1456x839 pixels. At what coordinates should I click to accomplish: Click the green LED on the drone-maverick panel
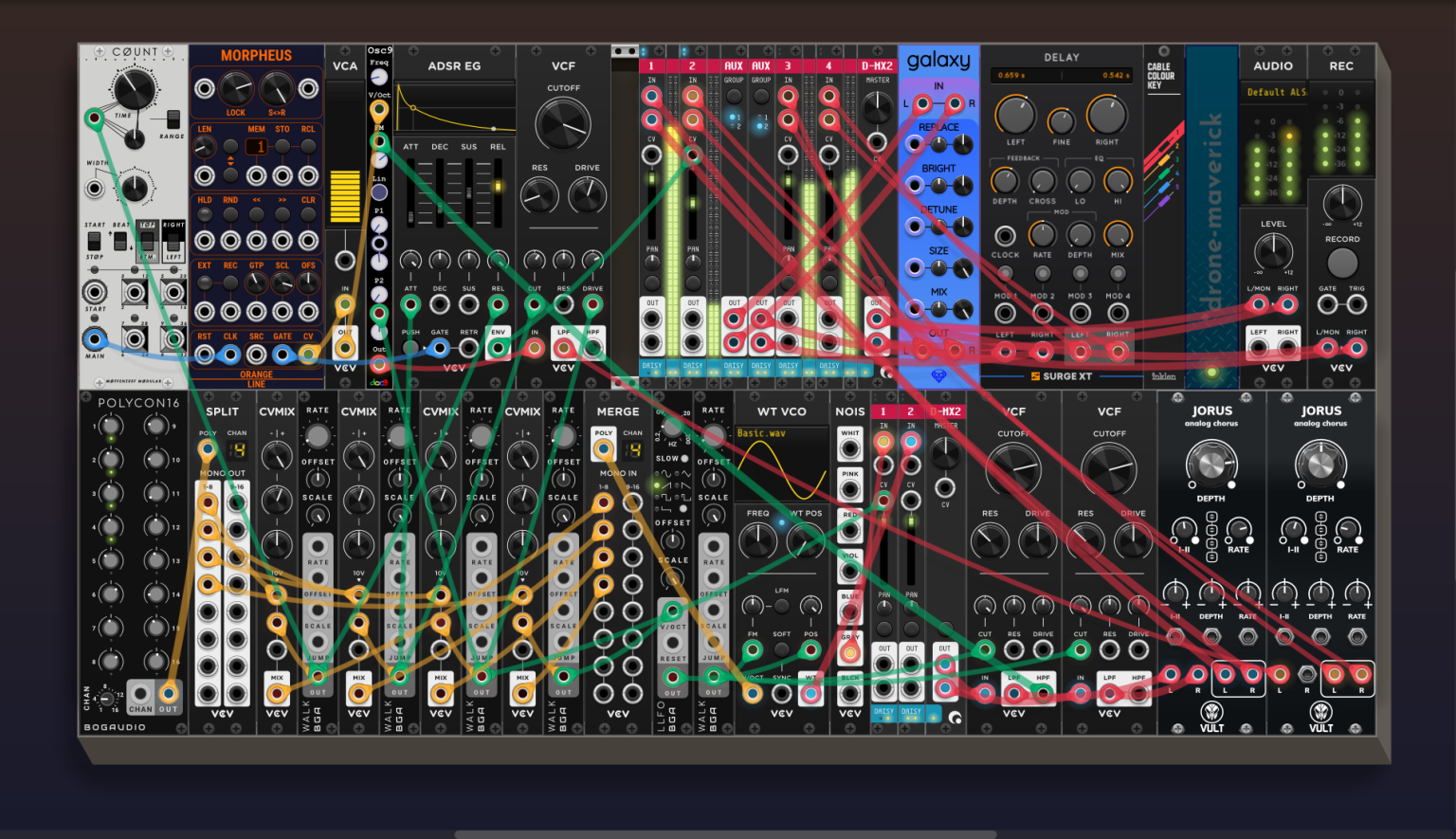point(1211,373)
